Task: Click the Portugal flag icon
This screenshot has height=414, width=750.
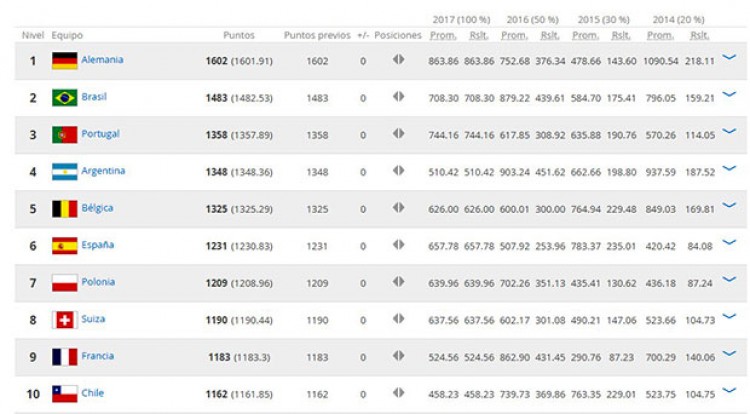Action: pos(64,135)
